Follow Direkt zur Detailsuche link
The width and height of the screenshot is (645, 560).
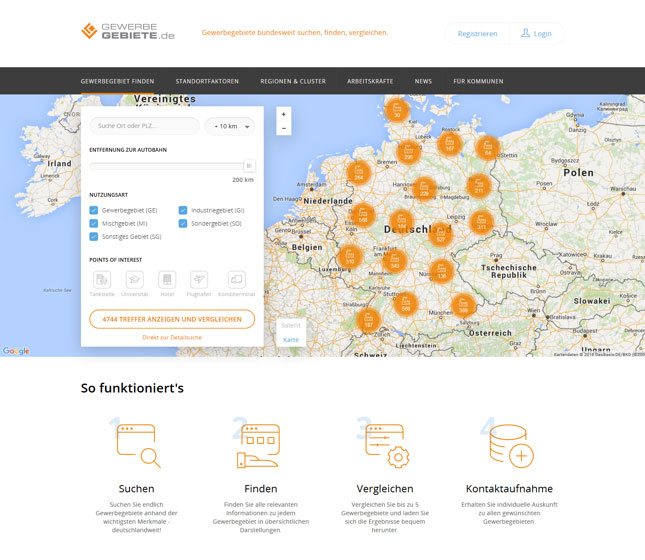[x=172, y=337]
